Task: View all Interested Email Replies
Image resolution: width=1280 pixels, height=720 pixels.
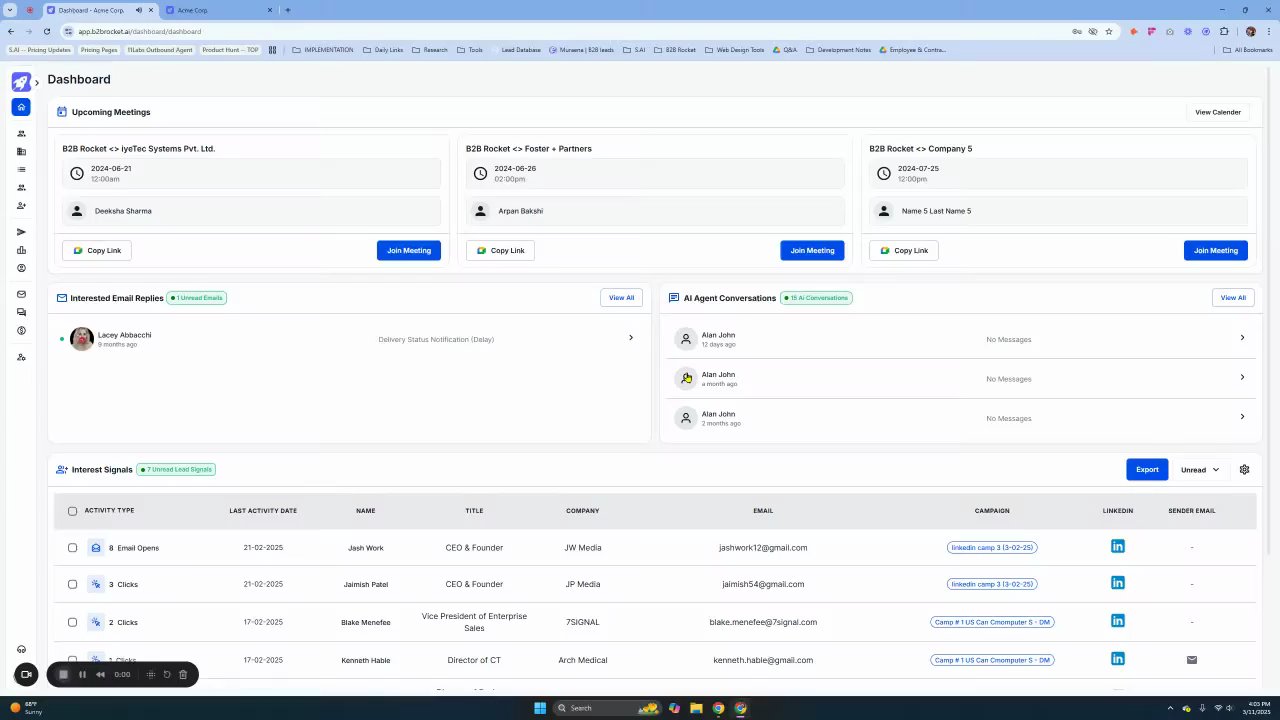Action: [x=621, y=298]
